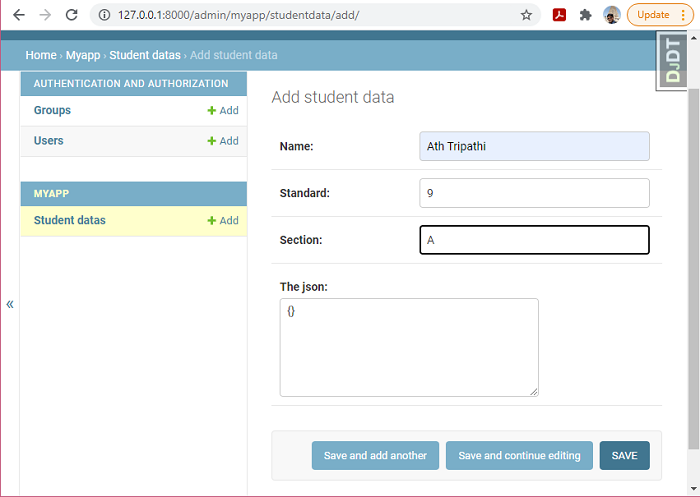Go back with browser back arrow
Image resolution: width=700 pixels, height=497 pixels.
point(19,15)
